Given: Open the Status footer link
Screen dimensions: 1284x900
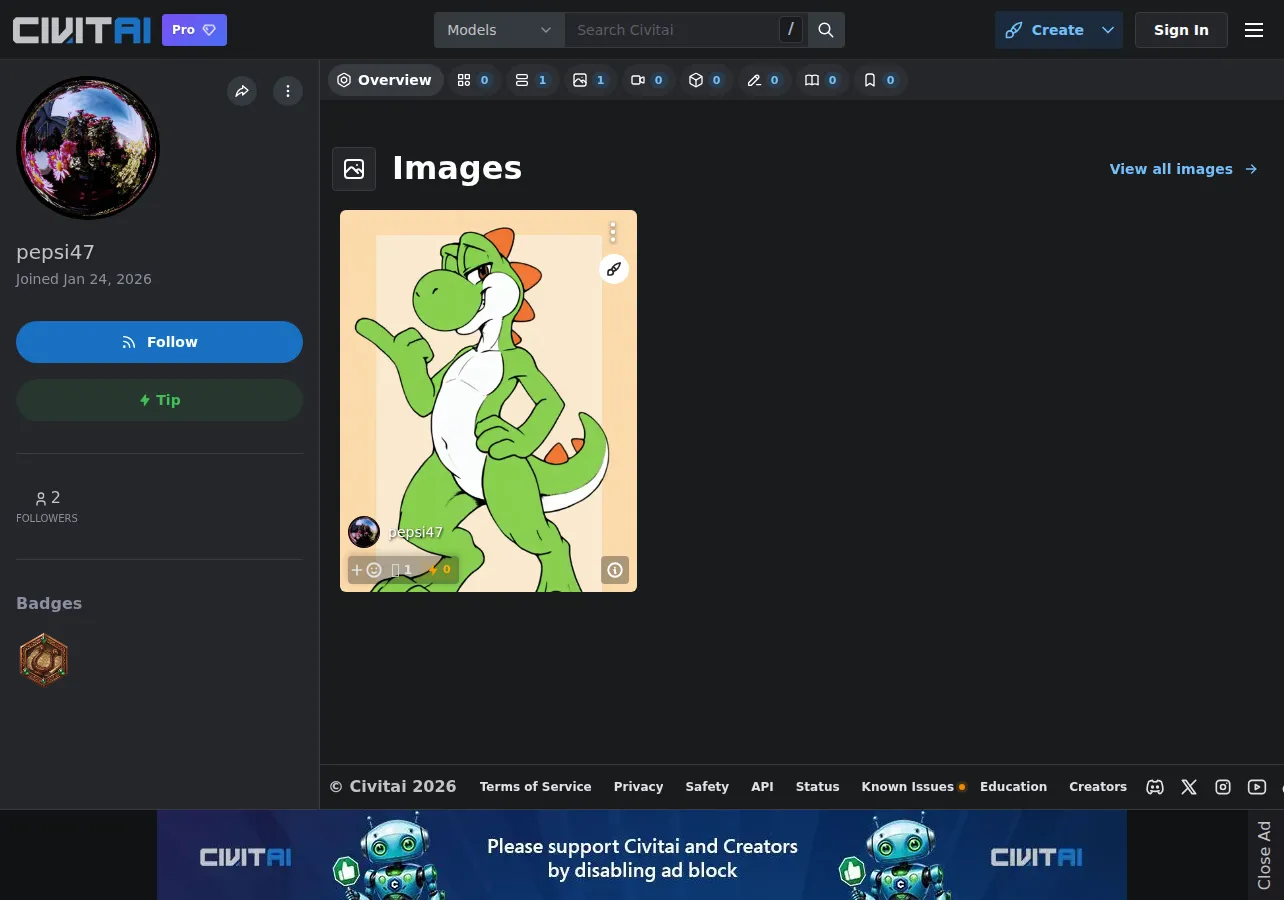Looking at the screenshot, I should pos(818,787).
